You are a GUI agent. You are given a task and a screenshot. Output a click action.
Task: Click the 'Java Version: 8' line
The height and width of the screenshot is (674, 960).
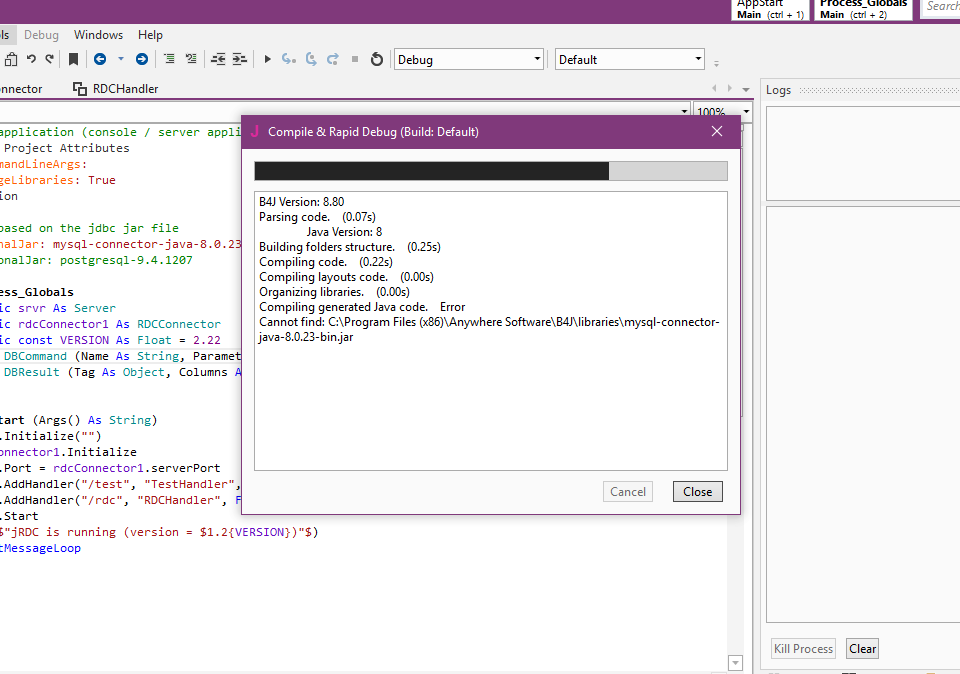pos(344,231)
